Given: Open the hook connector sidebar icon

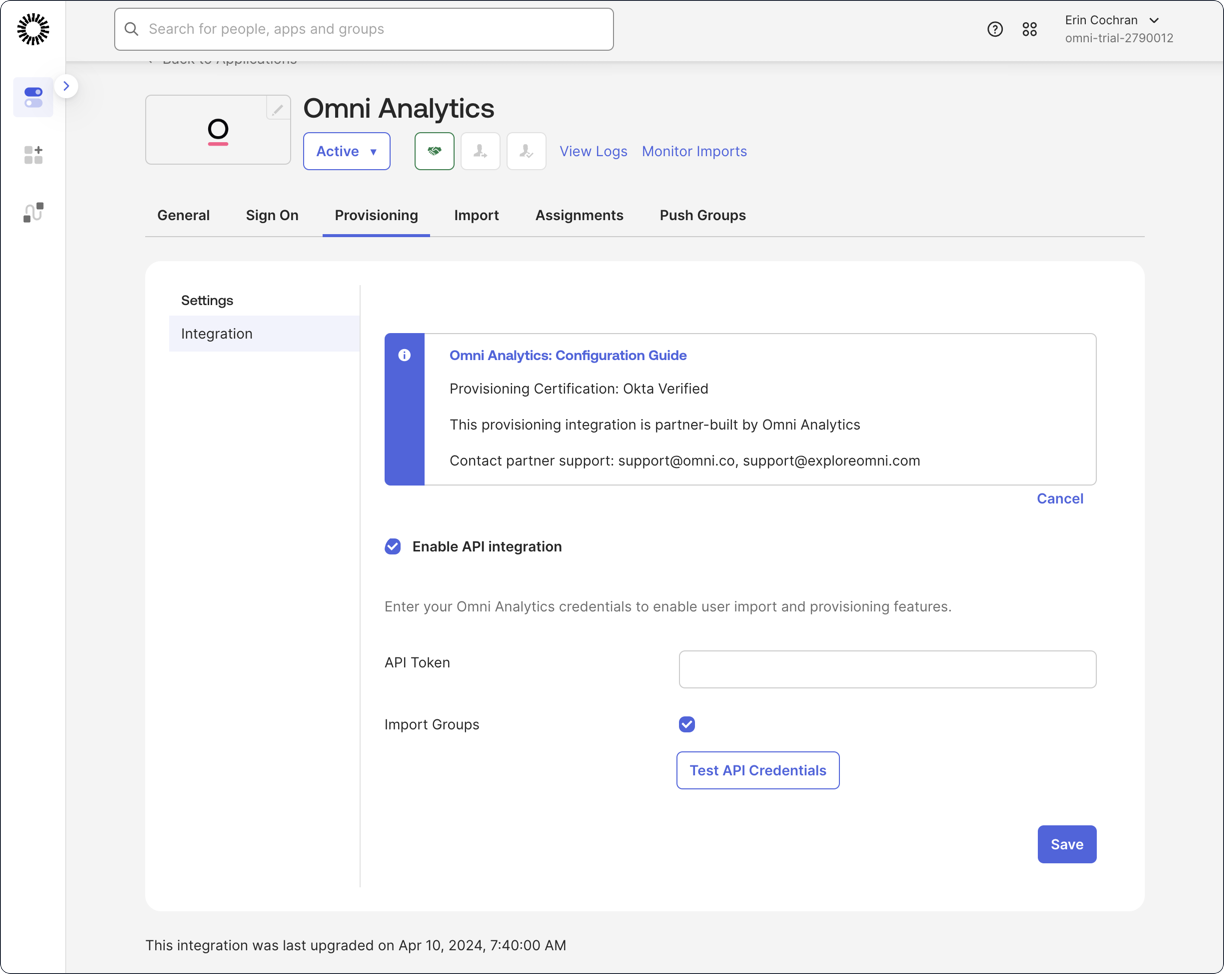Looking at the screenshot, I should (x=33, y=212).
